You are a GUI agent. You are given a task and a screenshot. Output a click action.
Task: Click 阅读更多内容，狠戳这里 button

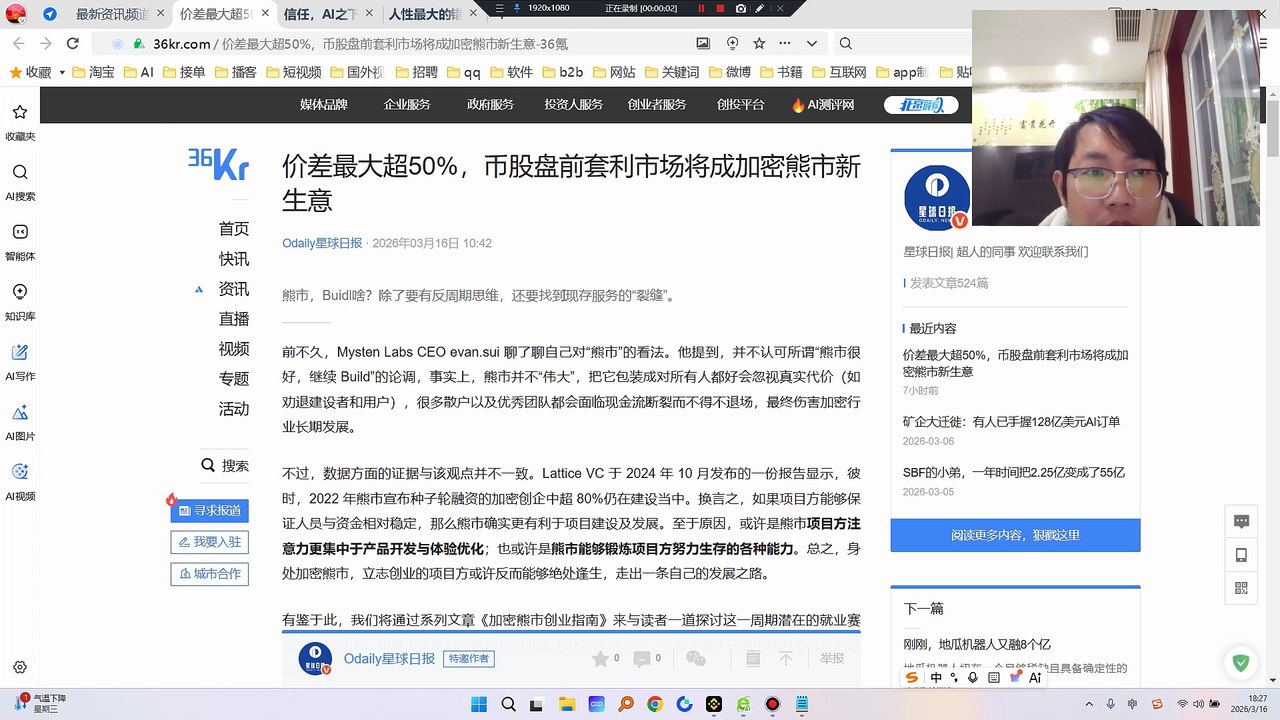click(x=1015, y=535)
